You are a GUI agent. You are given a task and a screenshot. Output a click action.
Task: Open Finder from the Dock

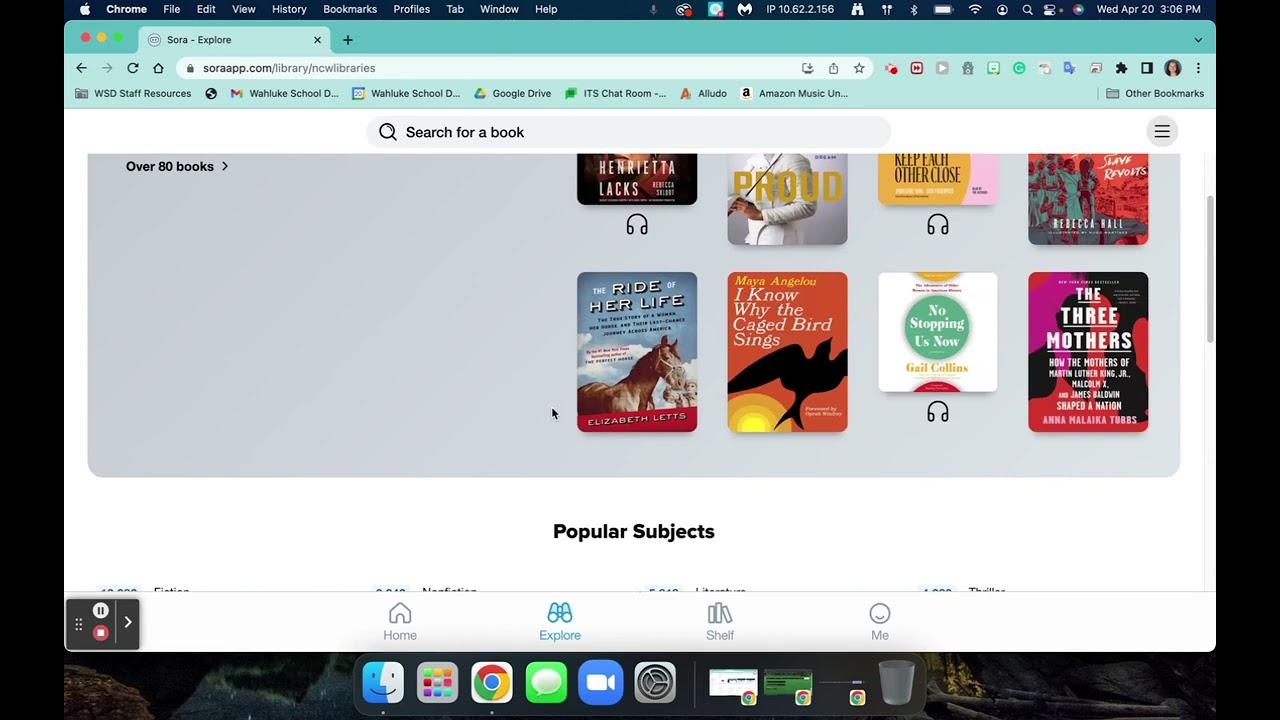383,684
